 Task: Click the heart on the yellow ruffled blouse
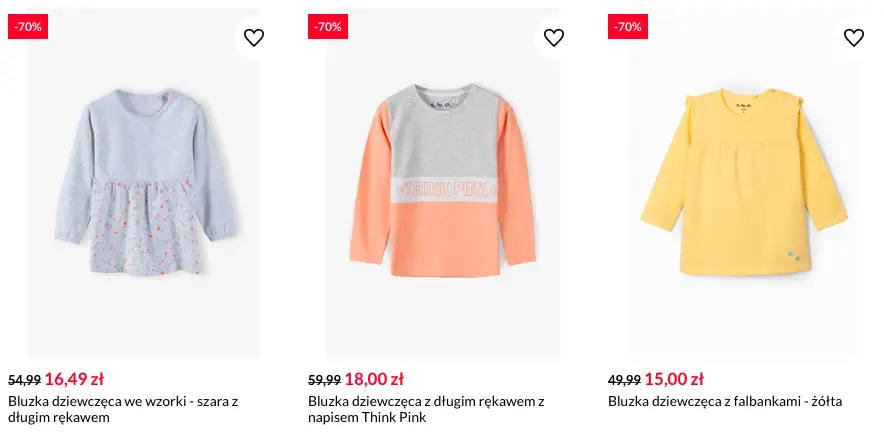(853, 38)
